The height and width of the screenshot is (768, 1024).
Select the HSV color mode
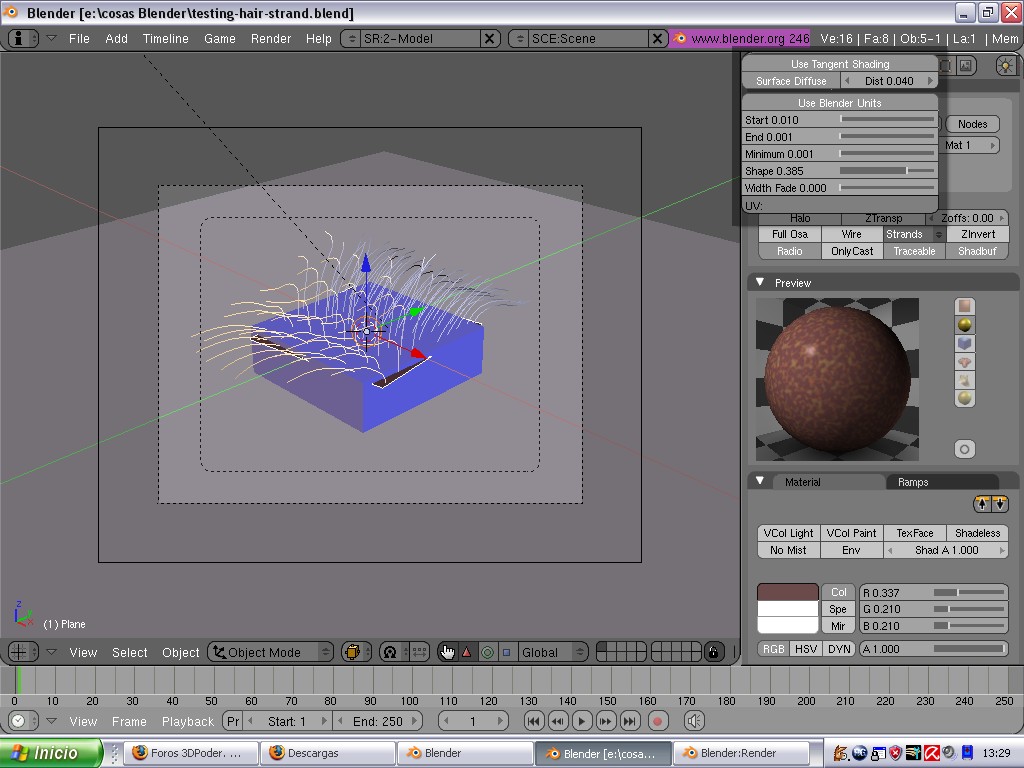pyautogui.click(x=806, y=648)
